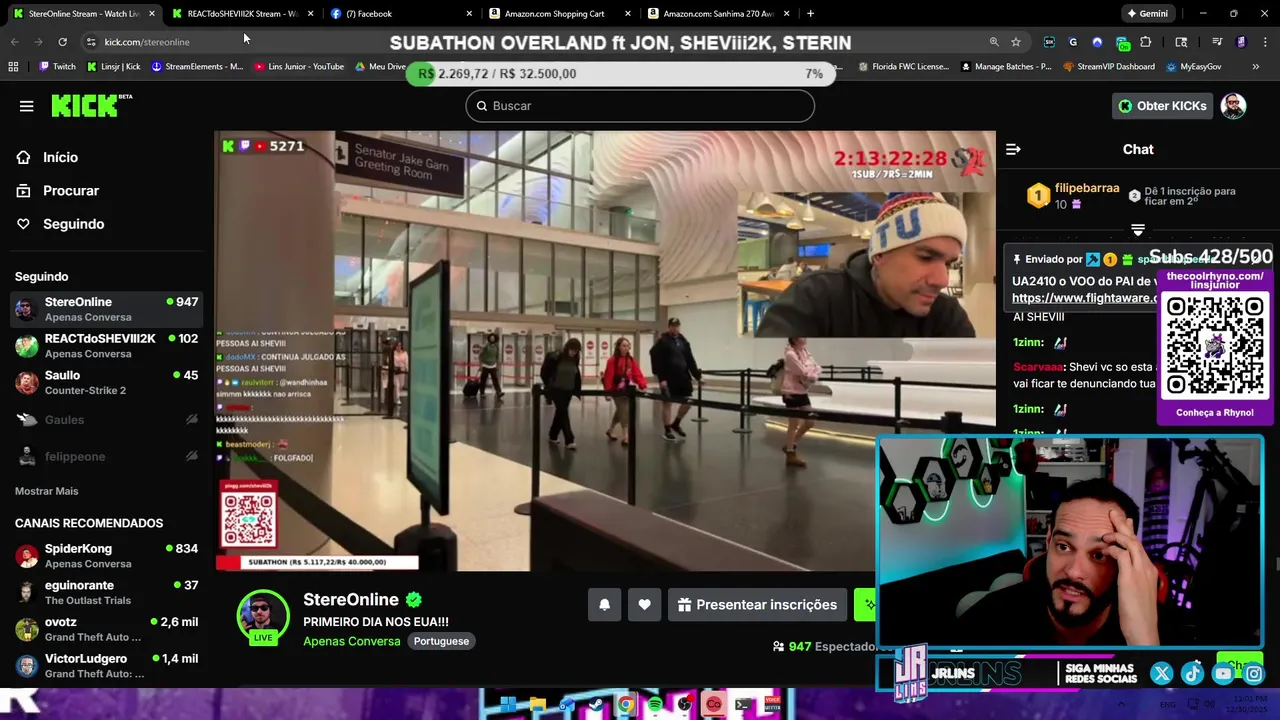Select the StereOnline followed channel
The height and width of the screenshot is (720, 1280).
pyautogui.click(x=106, y=309)
